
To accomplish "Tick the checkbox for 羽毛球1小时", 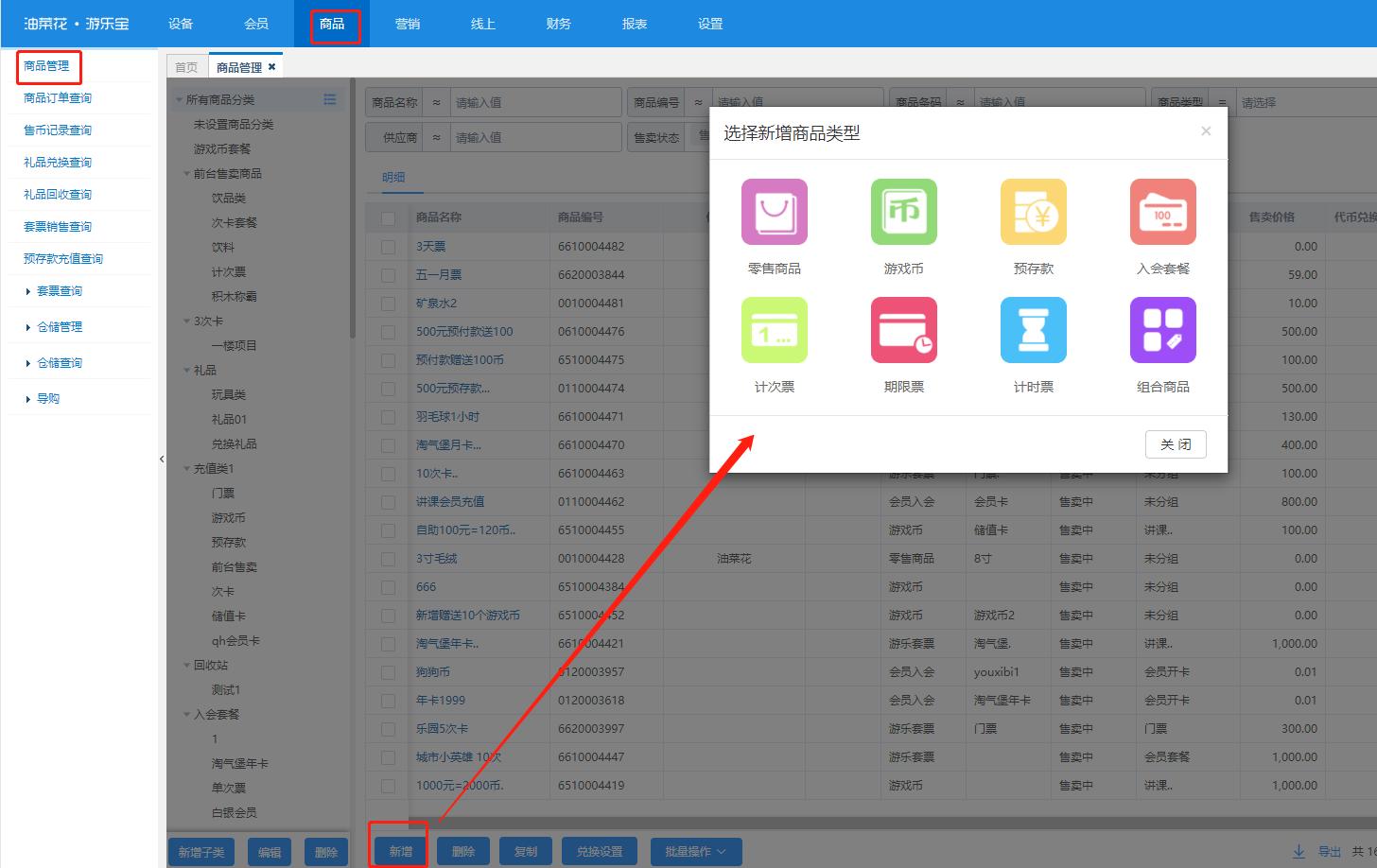I will click(x=388, y=417).
